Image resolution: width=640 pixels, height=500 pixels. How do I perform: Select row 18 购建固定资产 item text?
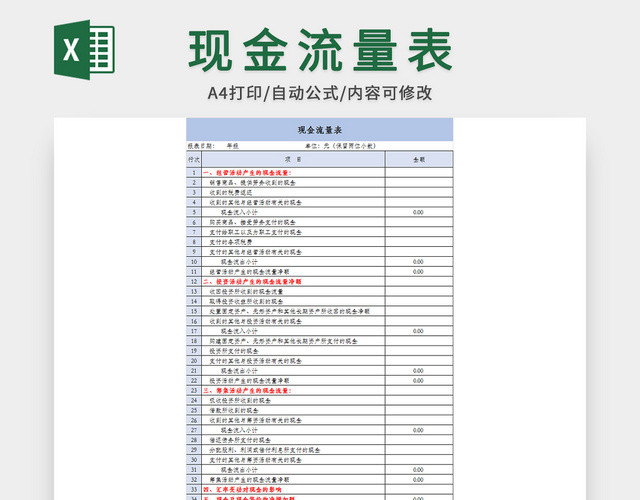pos(284,341)
